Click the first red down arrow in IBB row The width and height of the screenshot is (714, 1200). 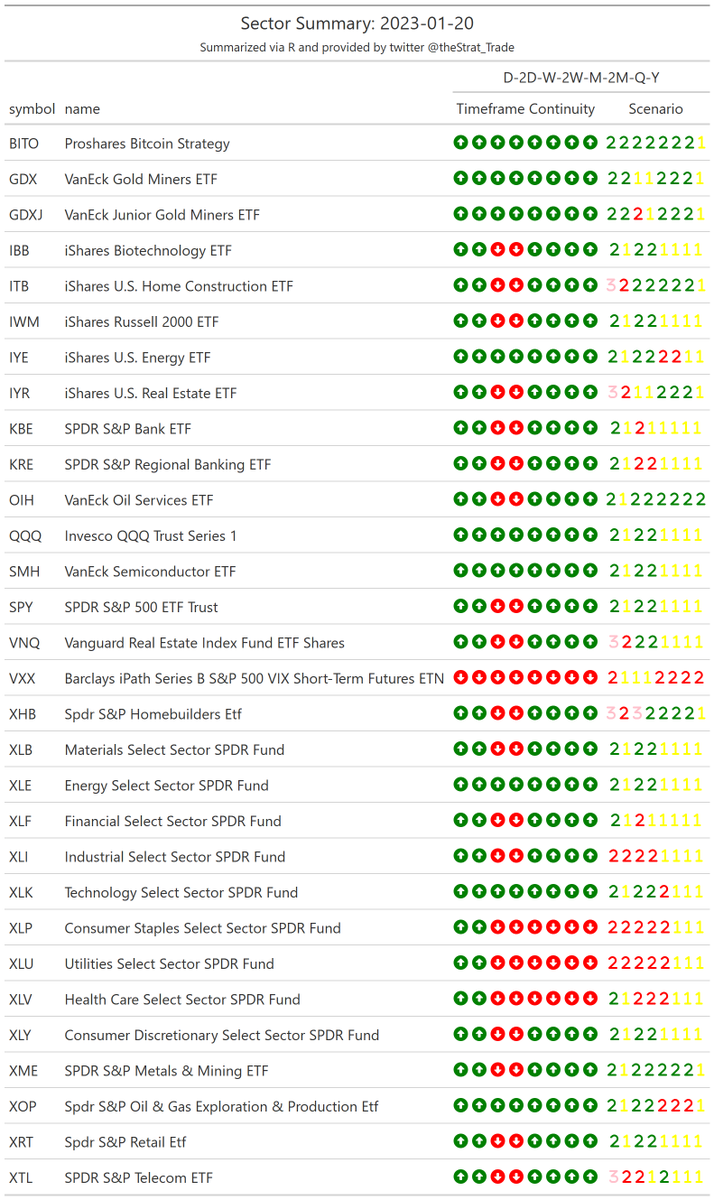pyautogui.click(x=498, y=250)
